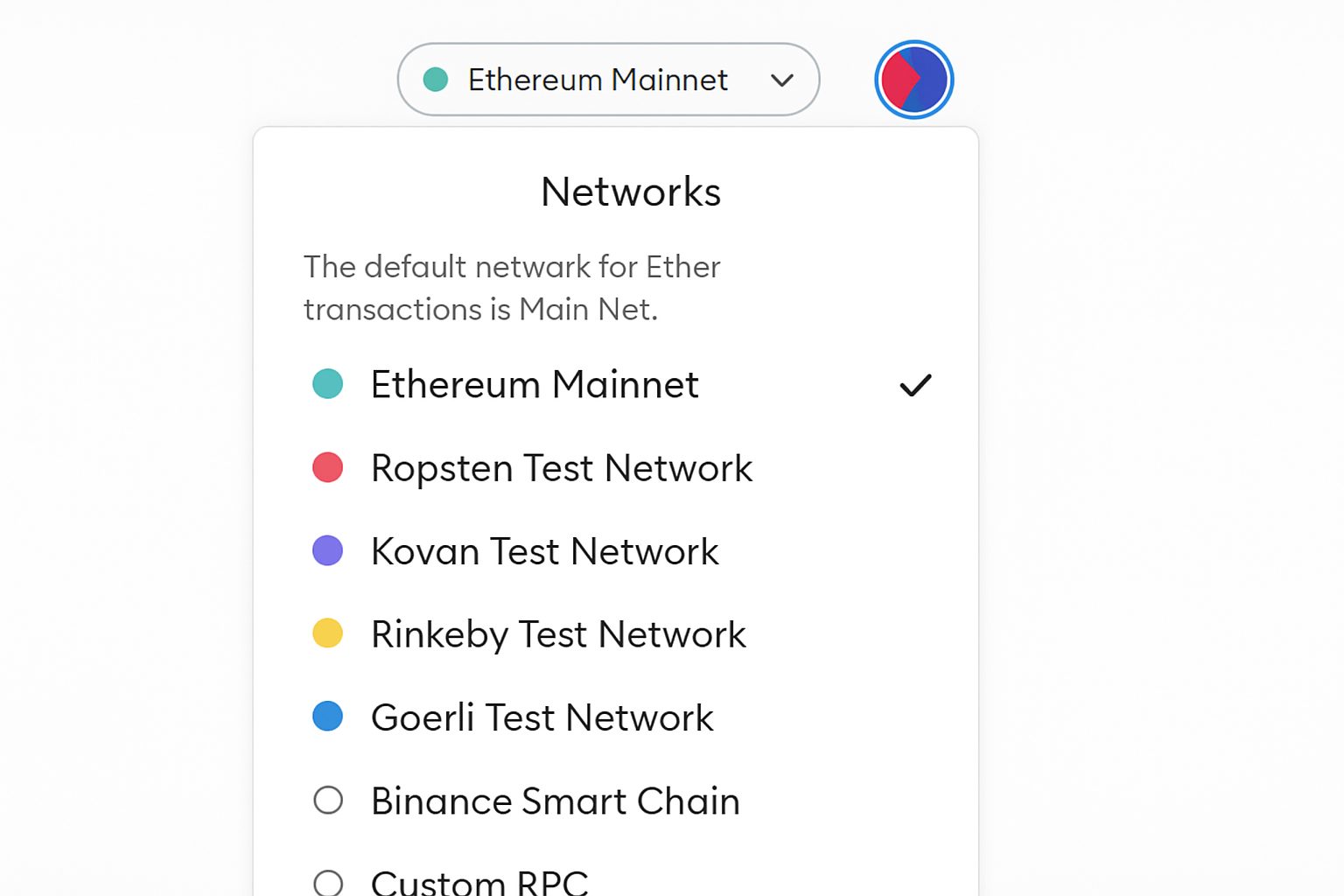Click the teal Ethereum Mainnet dot in list
Viewport: 1344px width, 896px height.
328,384
